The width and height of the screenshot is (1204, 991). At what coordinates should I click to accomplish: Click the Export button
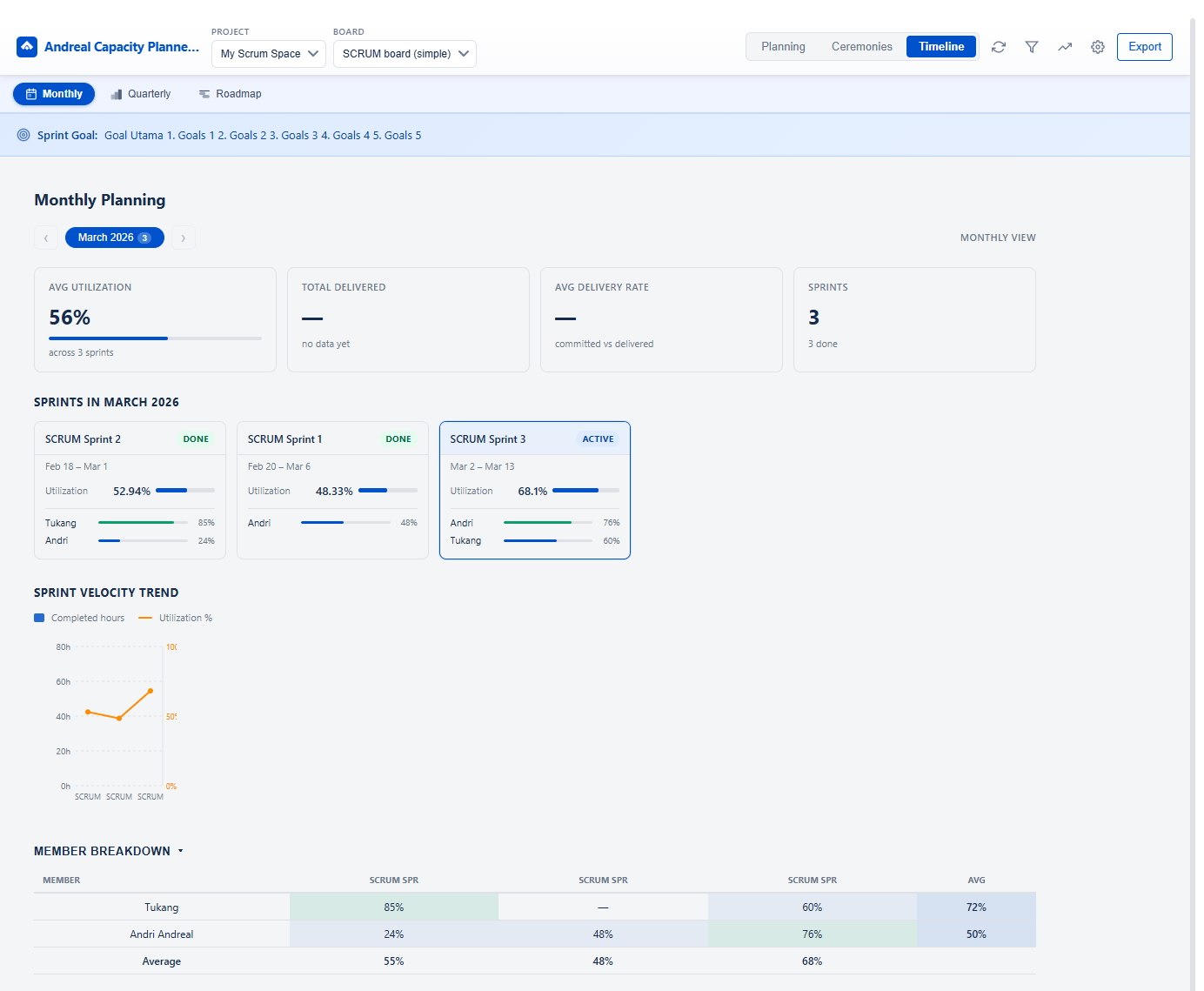coord(1144,47)
